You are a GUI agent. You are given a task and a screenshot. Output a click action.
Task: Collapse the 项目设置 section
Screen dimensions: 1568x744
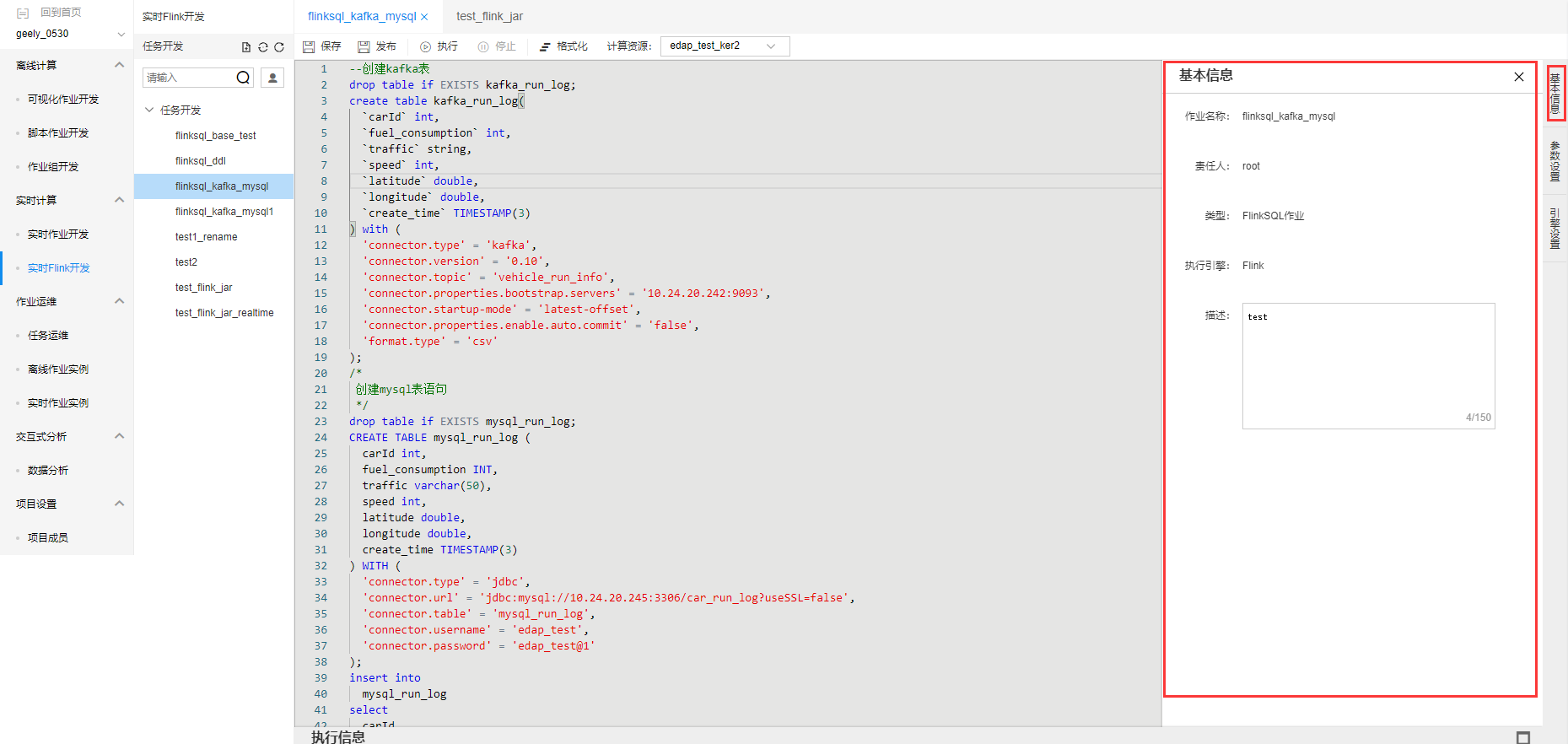click(x=119, y=504)
